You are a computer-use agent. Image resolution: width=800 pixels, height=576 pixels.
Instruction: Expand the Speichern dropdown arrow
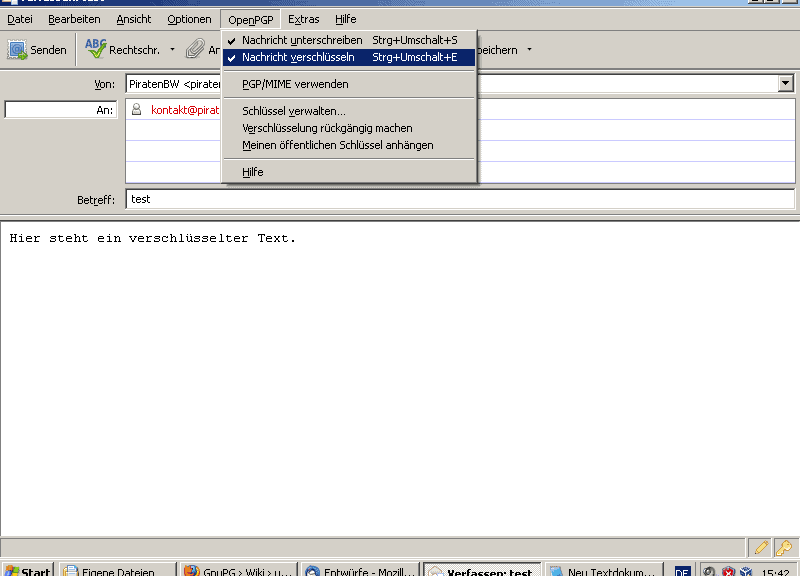pyautogui.click(x=529, y=49)
